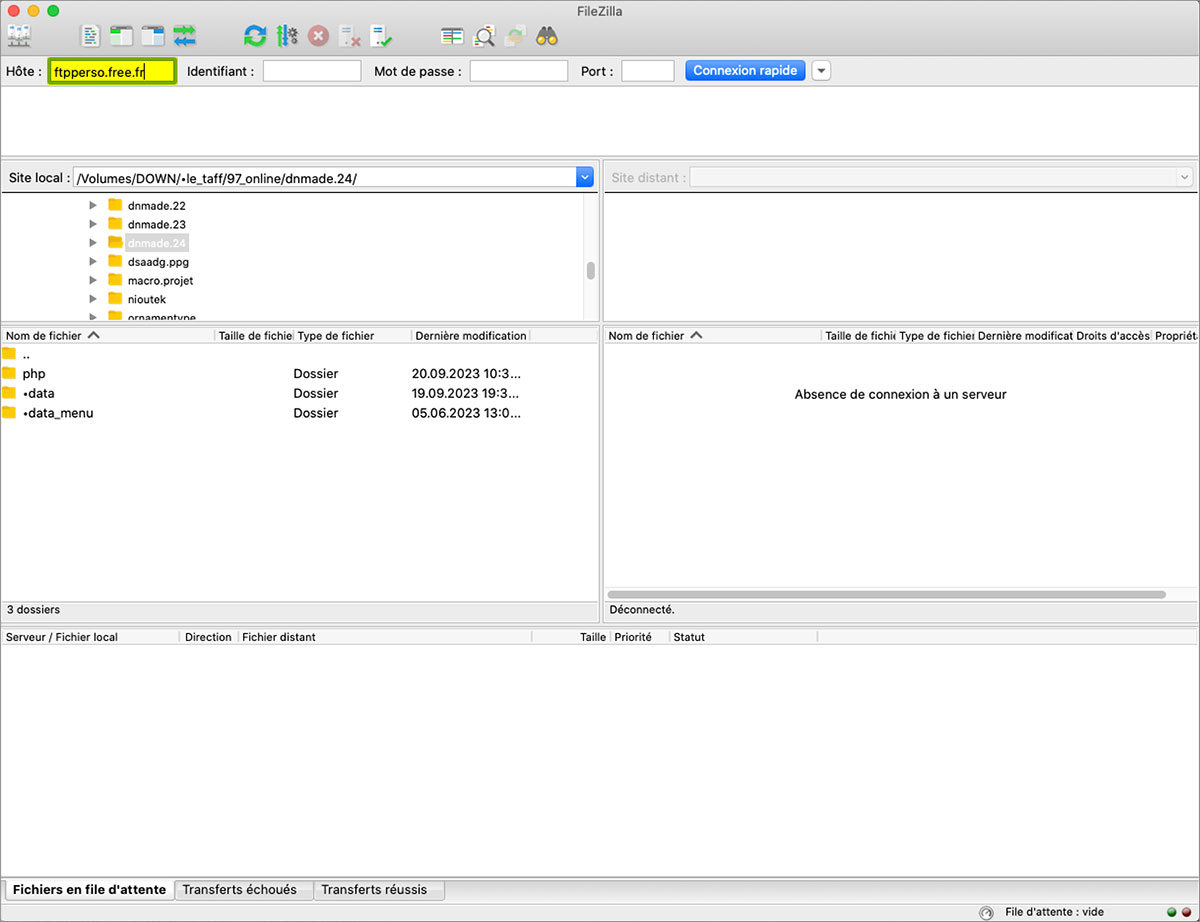Toggle local directory tree view icon
The width and height of the screenshot is (1200, 922).
[122, 37]
